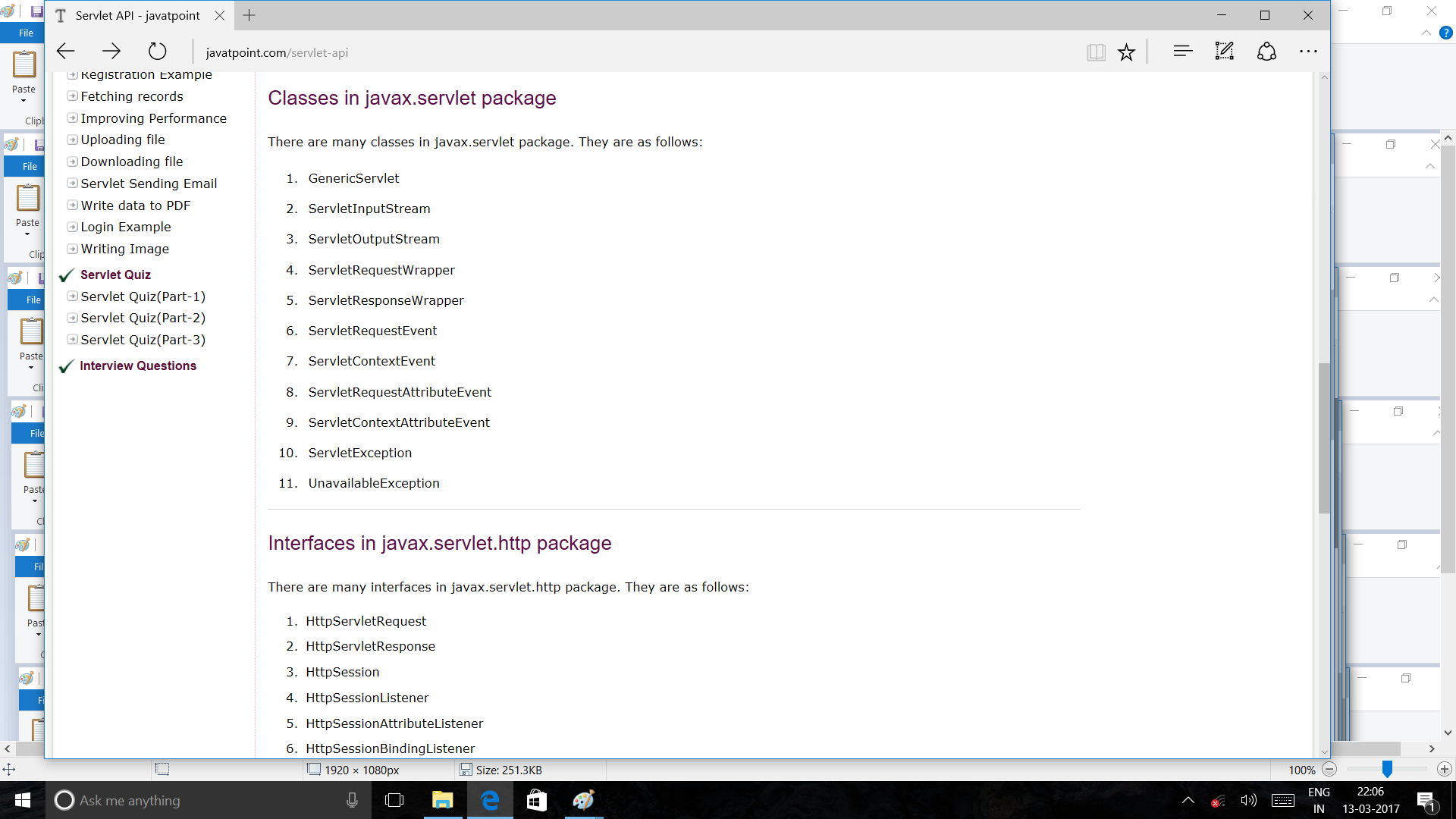Click the Refresh page icon
The image size is (1456, 819).
coord(157,52)
